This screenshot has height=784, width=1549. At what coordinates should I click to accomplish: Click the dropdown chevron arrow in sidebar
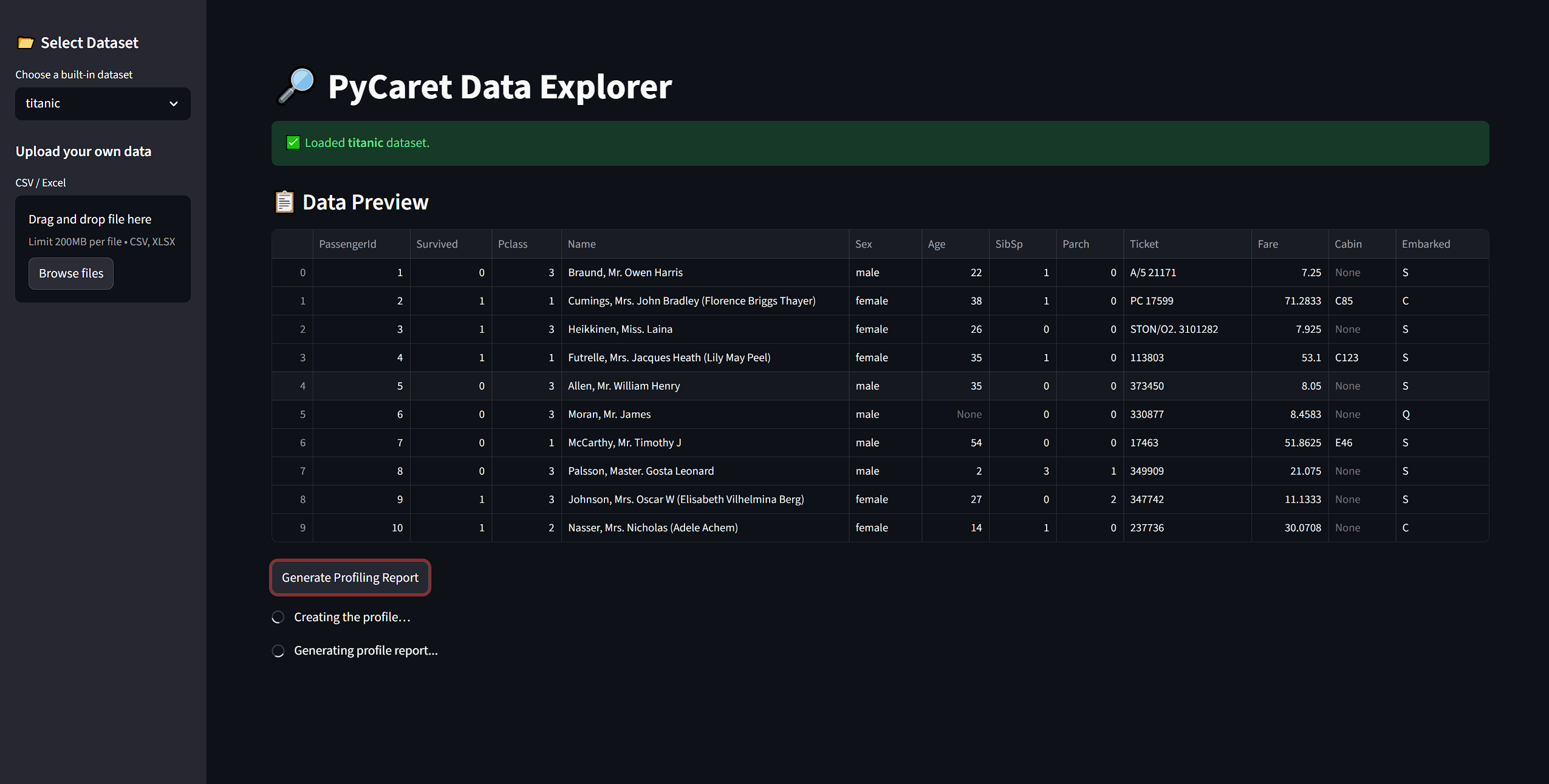point(174,104)
